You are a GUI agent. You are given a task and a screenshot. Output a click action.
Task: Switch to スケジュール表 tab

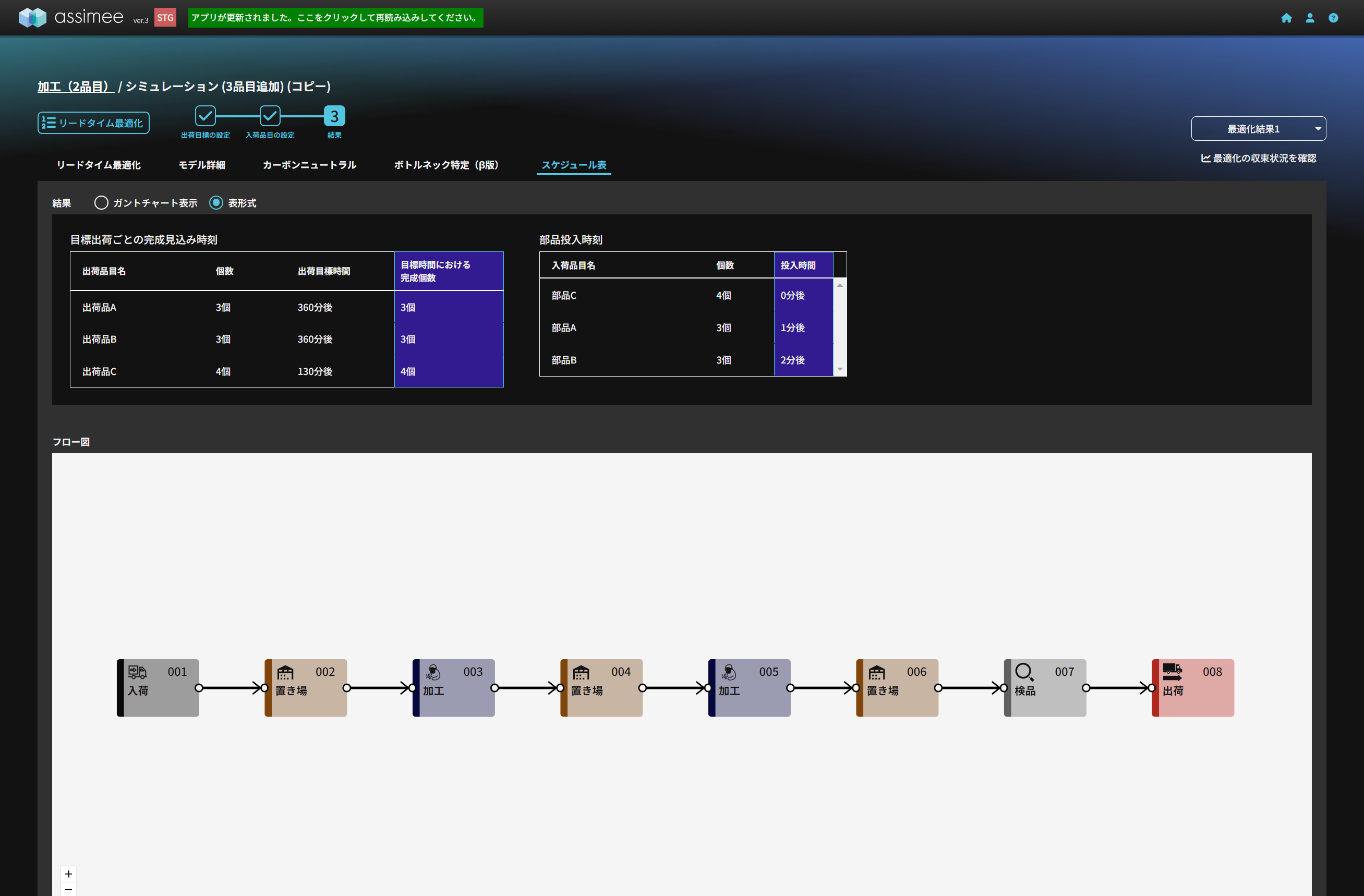click(574, 165)
